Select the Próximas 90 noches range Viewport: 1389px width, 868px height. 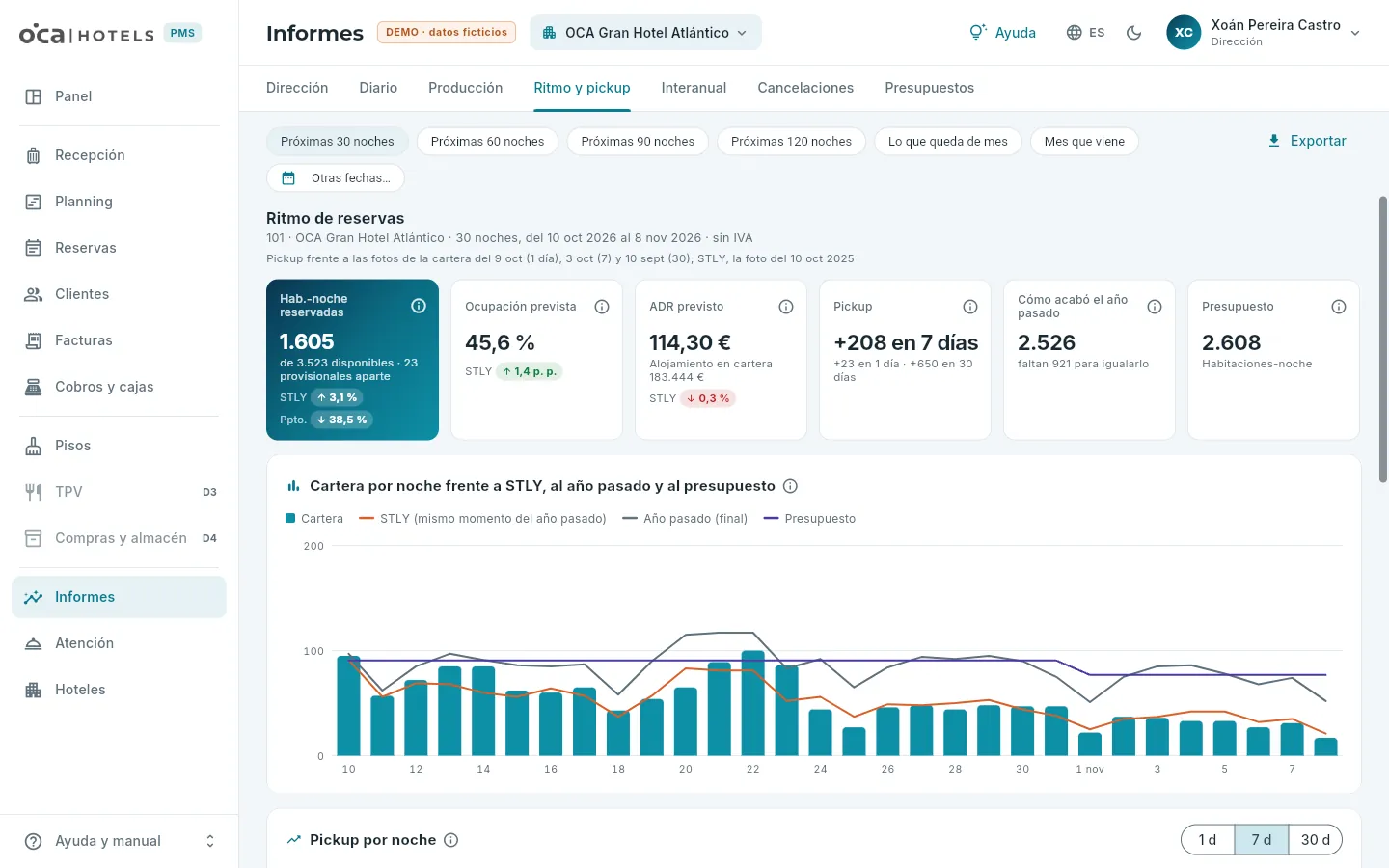[638, 142]
